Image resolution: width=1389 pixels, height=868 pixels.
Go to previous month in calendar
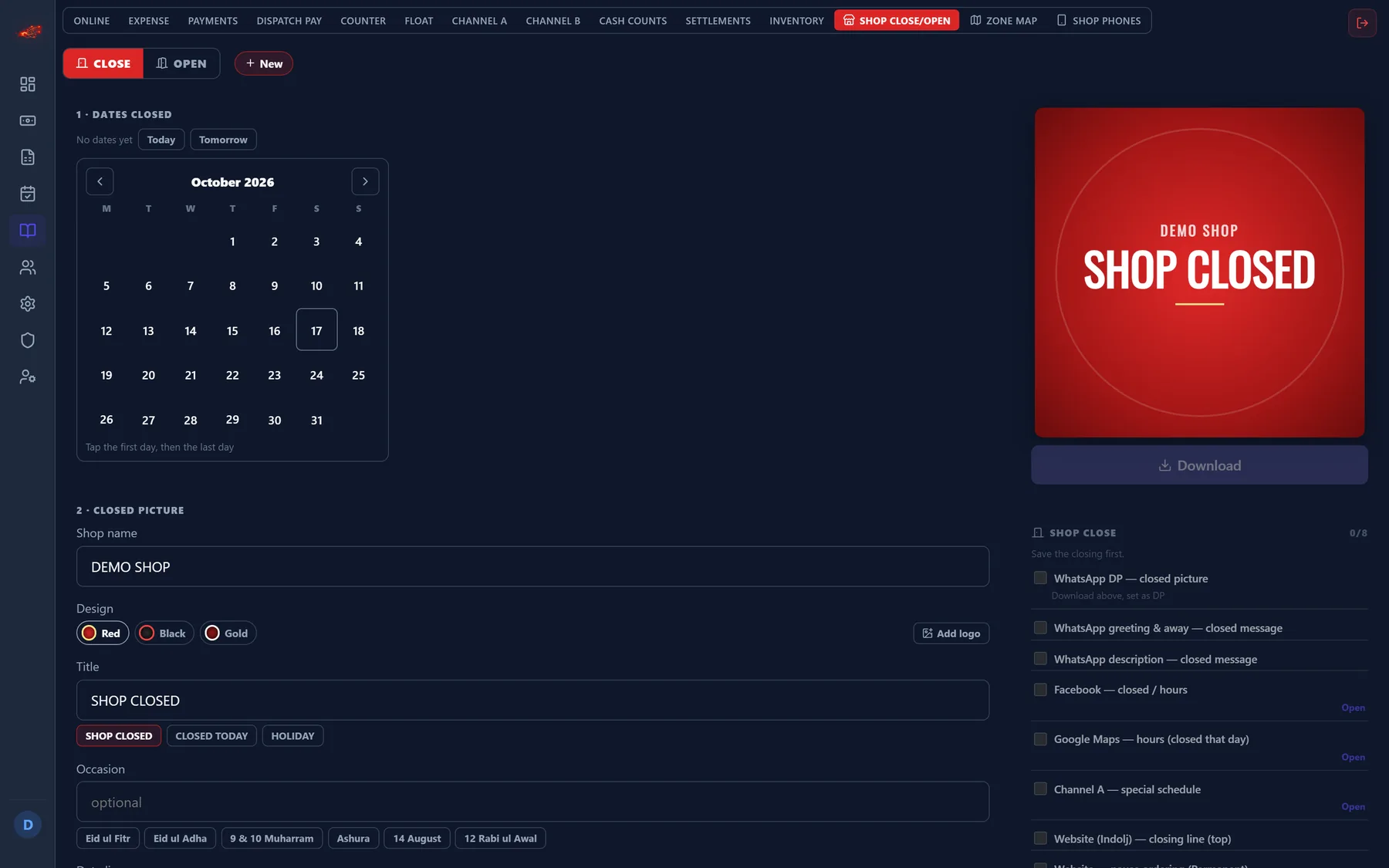pyautogui.click(x=100, y=181)
